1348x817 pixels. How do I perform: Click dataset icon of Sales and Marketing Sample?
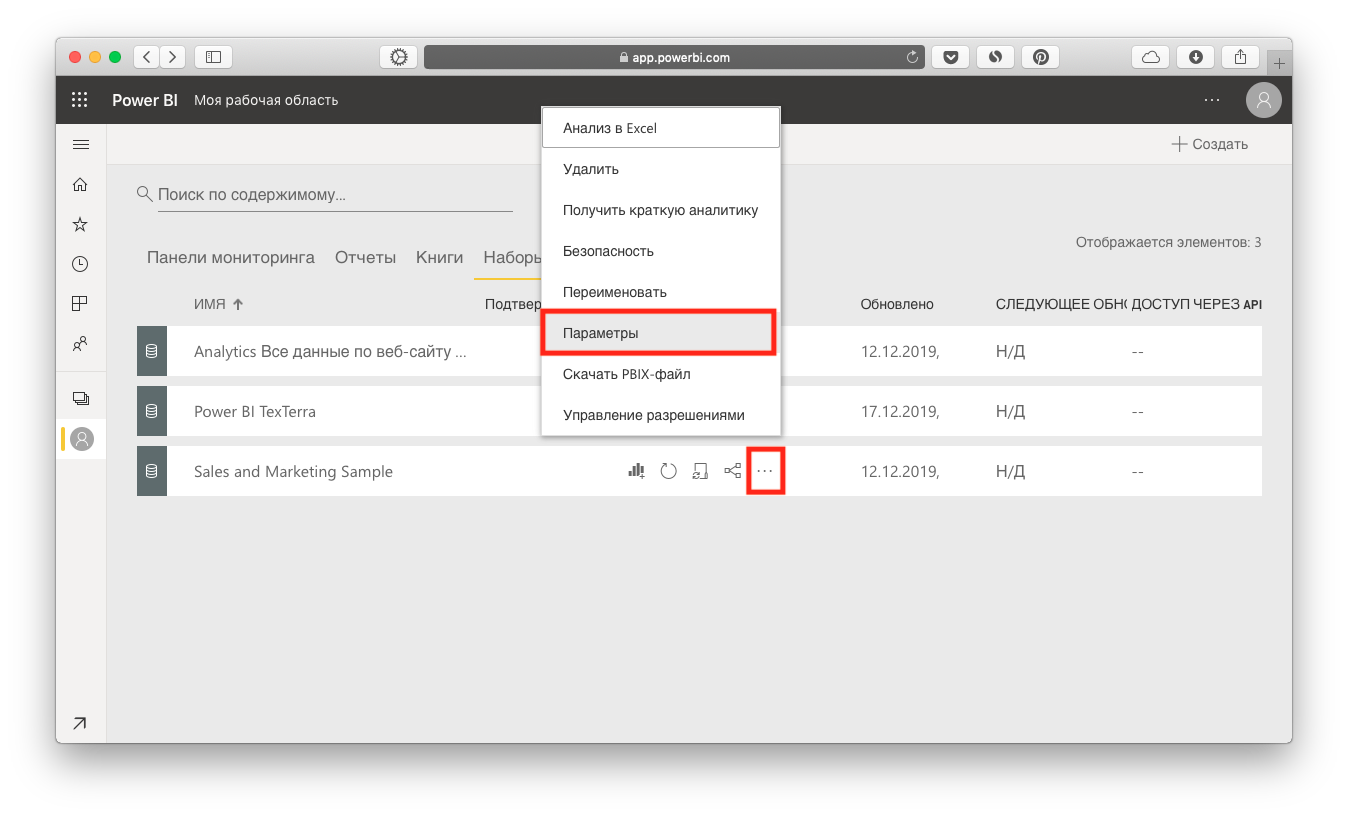152,471
